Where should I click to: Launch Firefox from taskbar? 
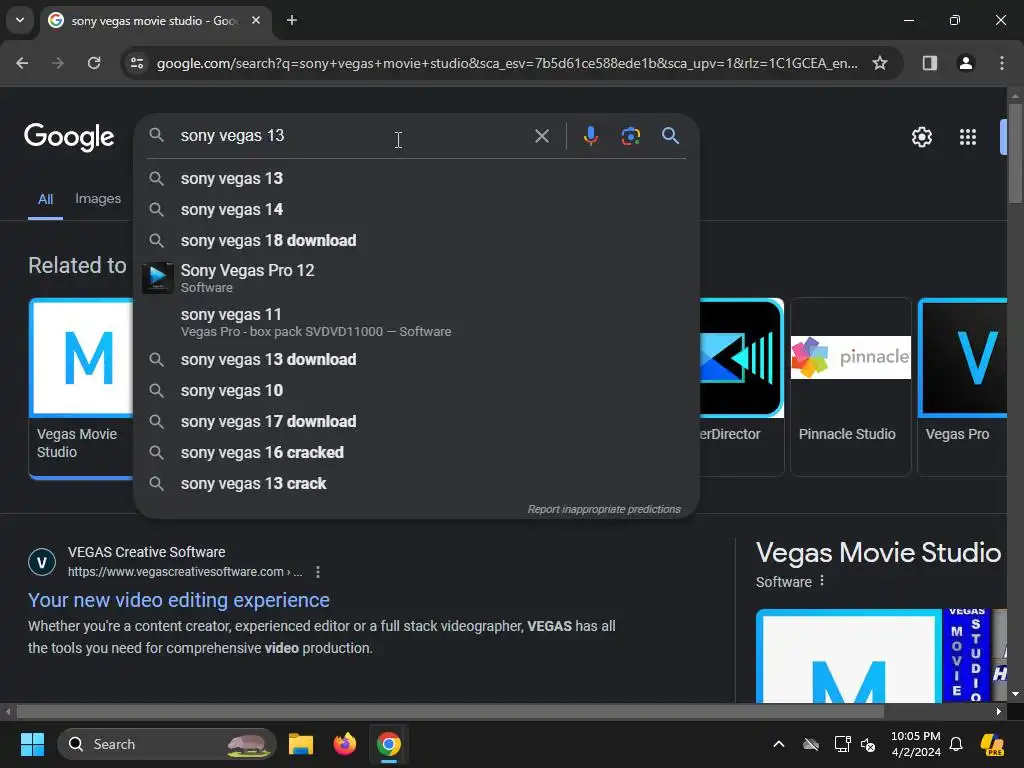click(345, 744)
